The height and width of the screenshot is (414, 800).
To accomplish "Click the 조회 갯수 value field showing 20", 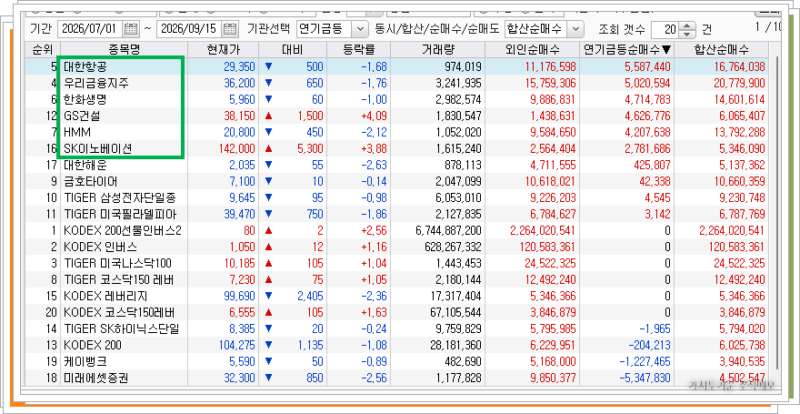I will pos(667,29).
